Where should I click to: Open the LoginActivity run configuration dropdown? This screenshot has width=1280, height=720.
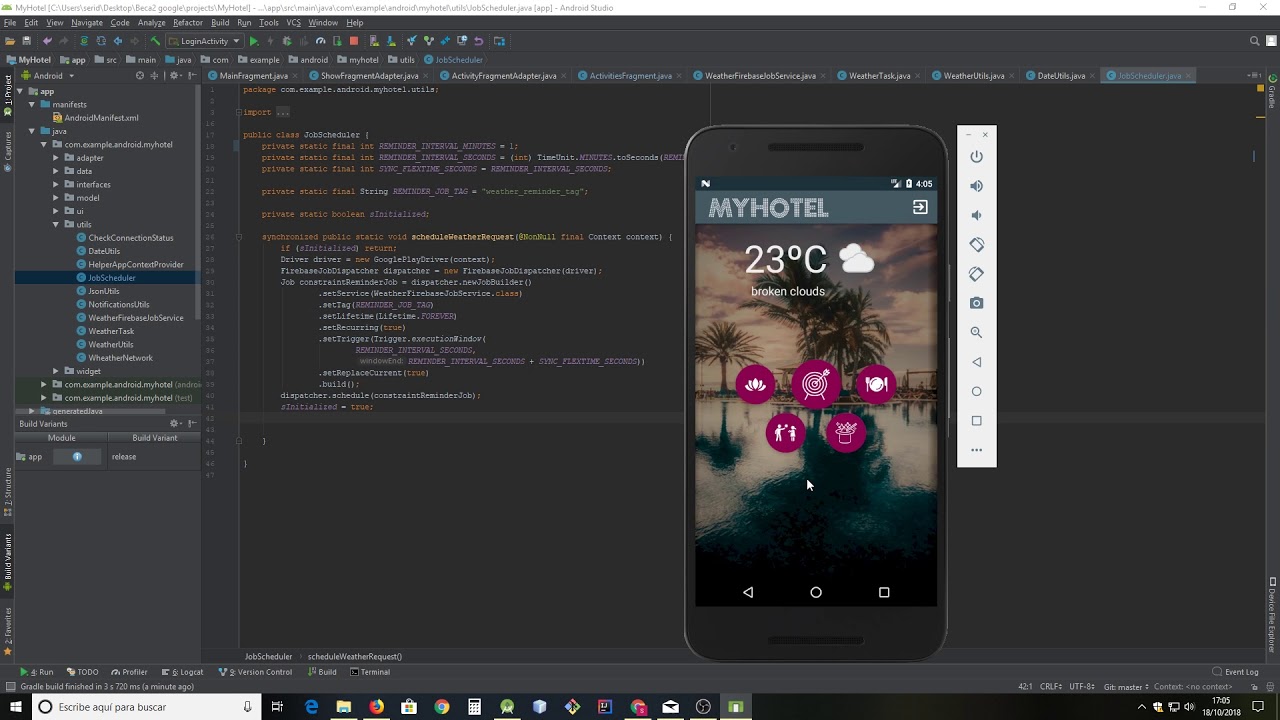click(x=204, y=41)
